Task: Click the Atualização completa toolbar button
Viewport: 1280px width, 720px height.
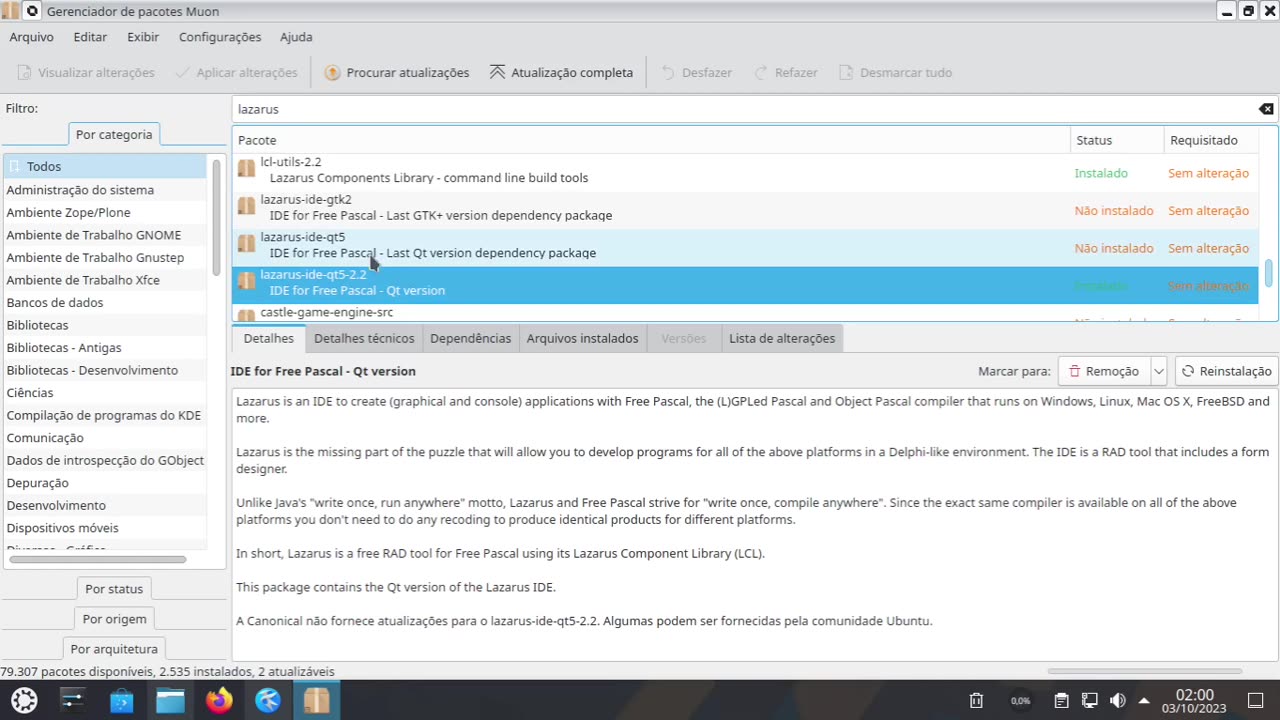Action: pyautogui.click(x=561, y=72)
